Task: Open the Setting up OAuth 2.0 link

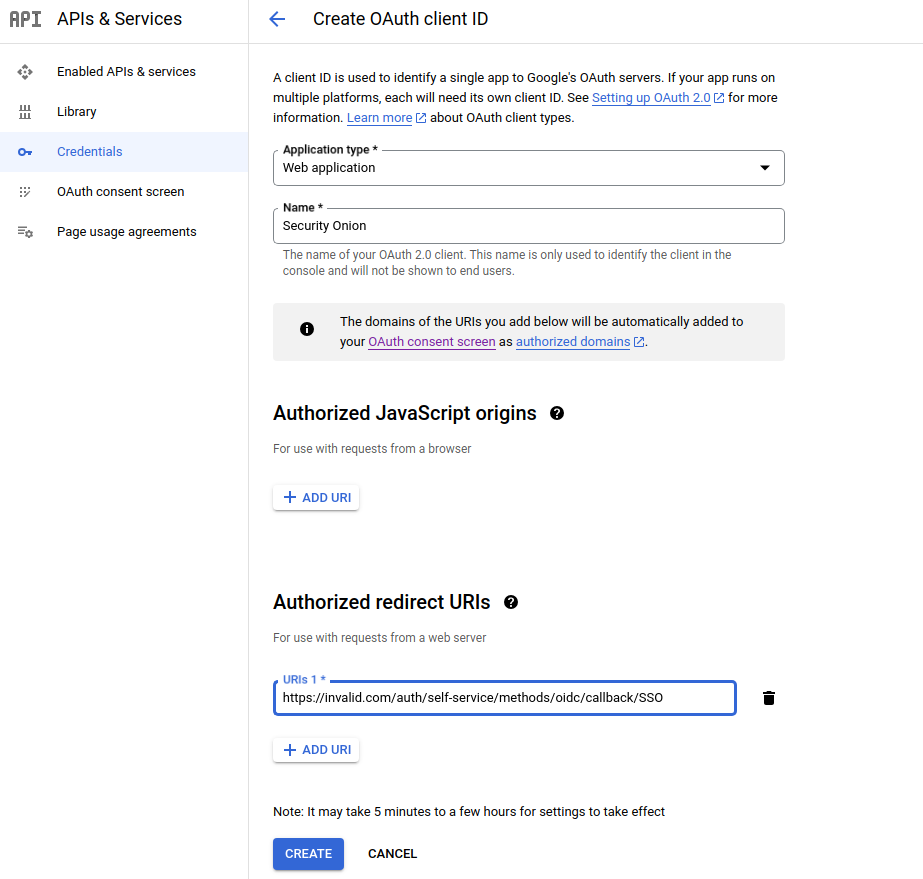Action: pyautogui.click(x=651, y=98)
